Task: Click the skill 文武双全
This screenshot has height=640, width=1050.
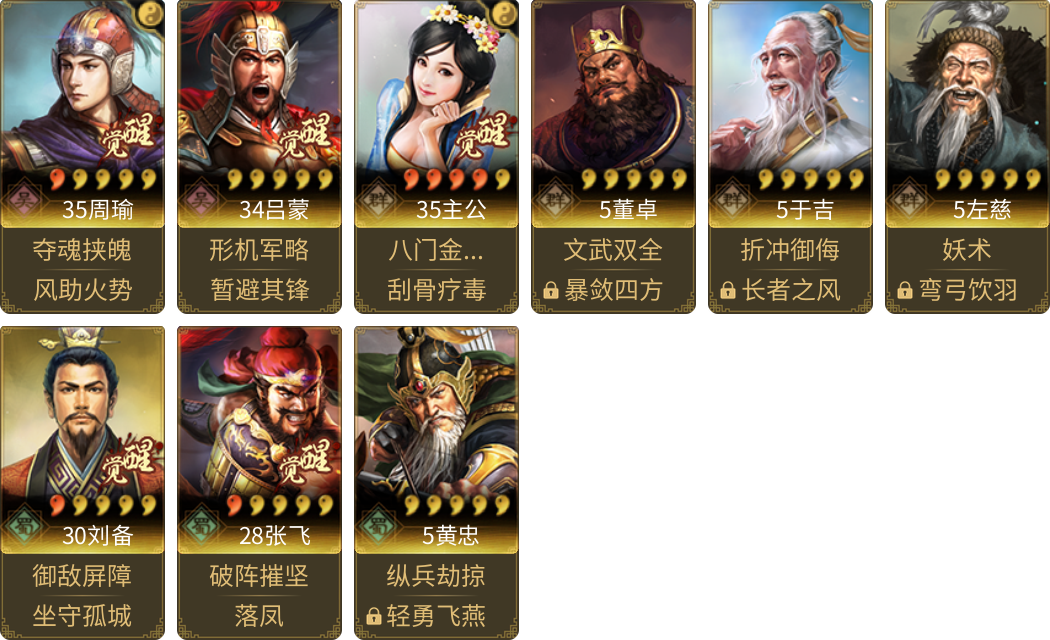Action: (x=613, y=250)
